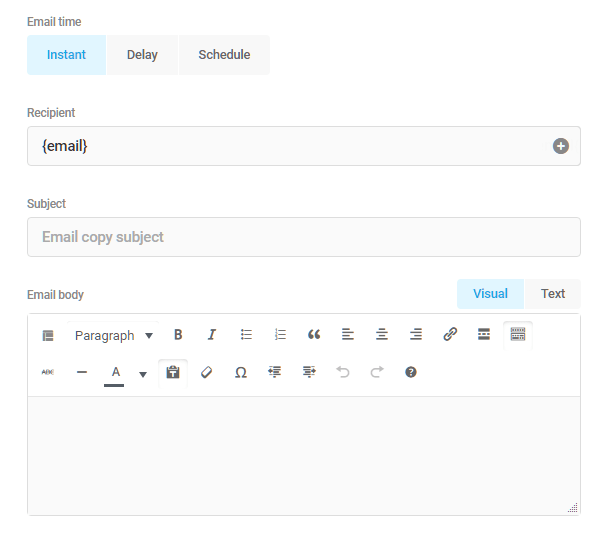Apply blockquote formatting
610x539 pixels.
[314, 335]
